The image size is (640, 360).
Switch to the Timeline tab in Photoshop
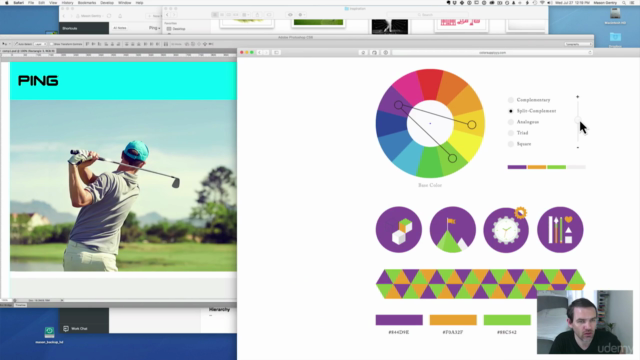pyautogui.click(x=20, y=305)
